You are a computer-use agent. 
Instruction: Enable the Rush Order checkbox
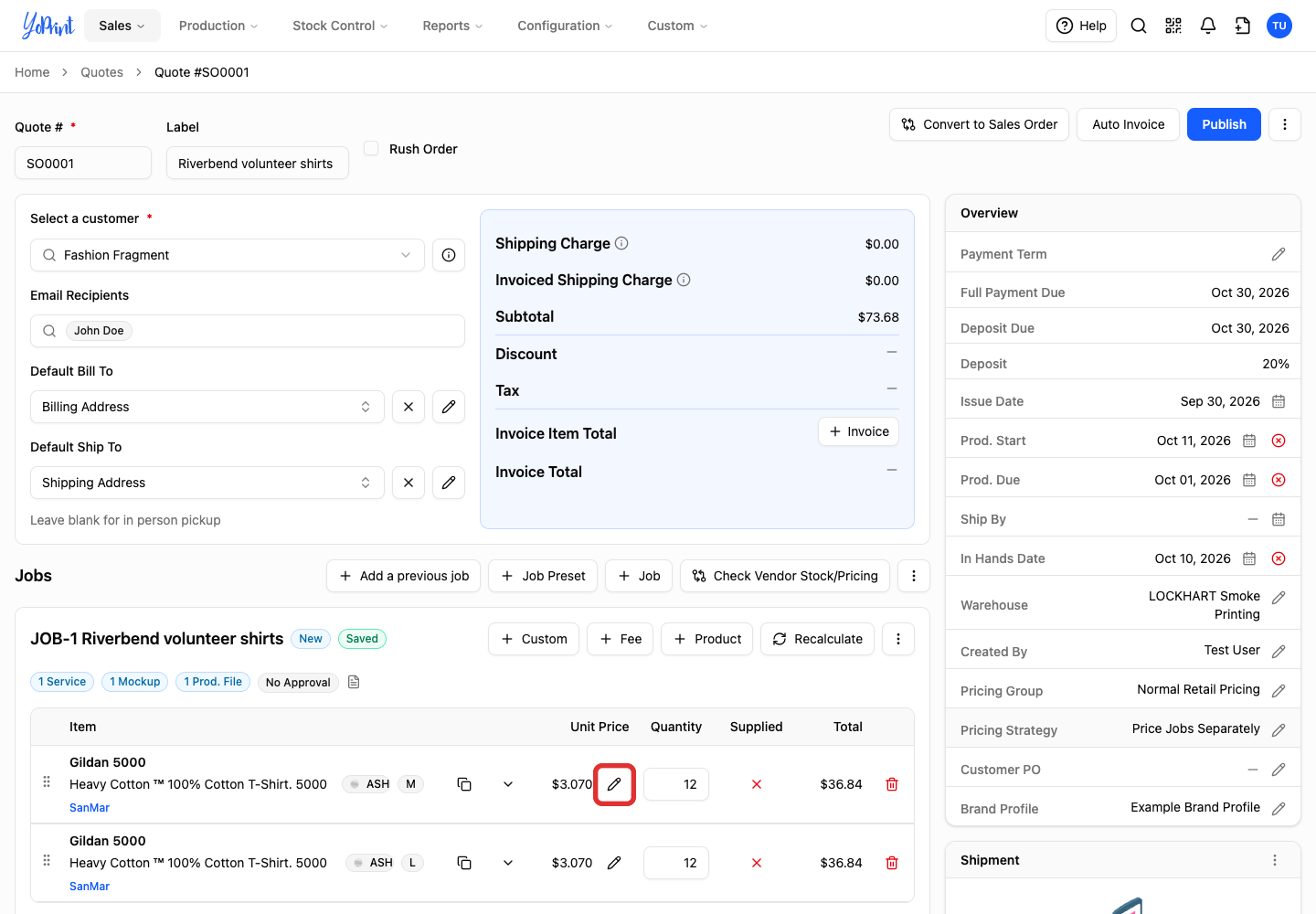pyautogui.click(x=371, y=148)
